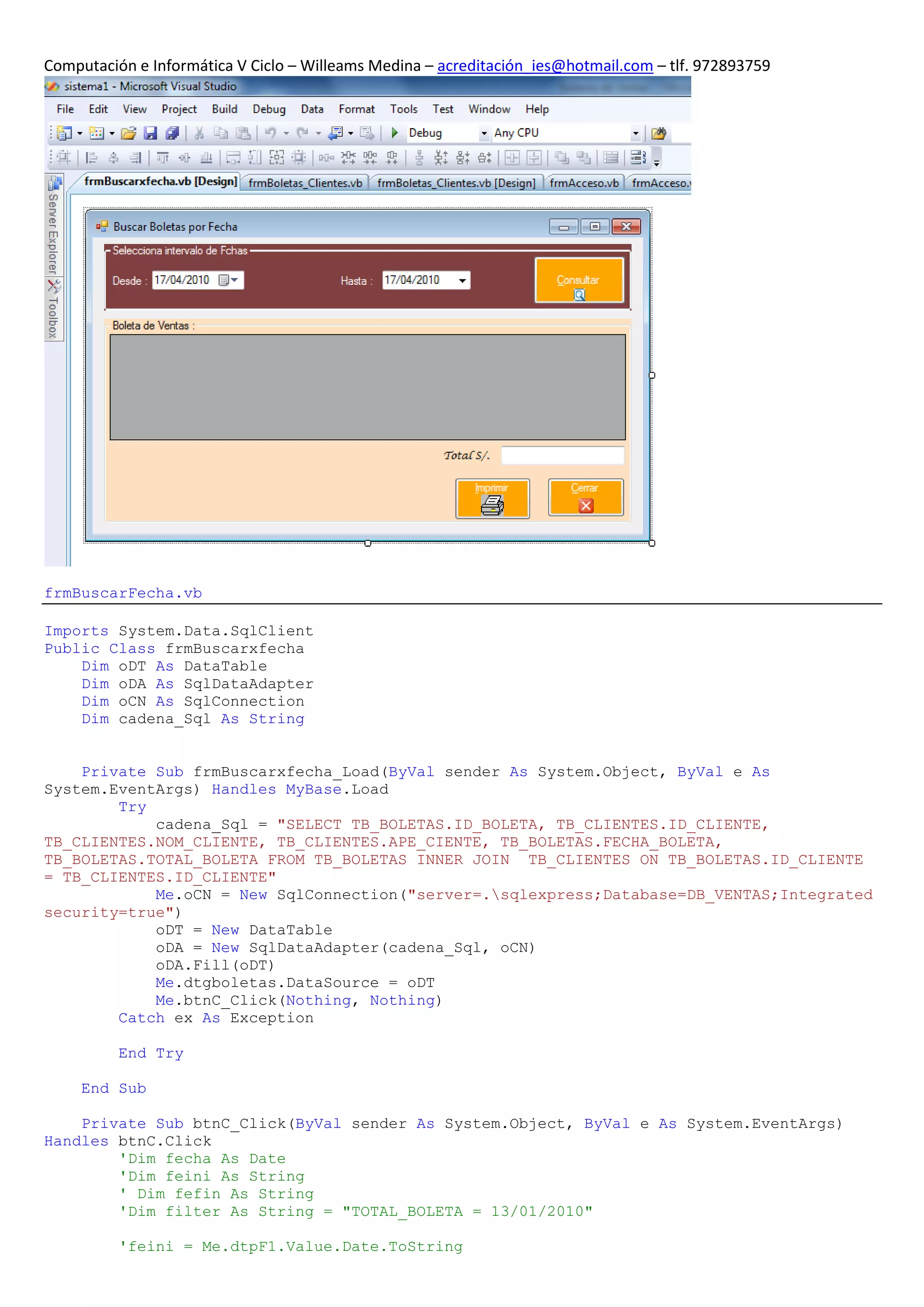This screenshot has width=924, height=1307.
Task: Click the Make Same Width icon
Action: [233, 158]
